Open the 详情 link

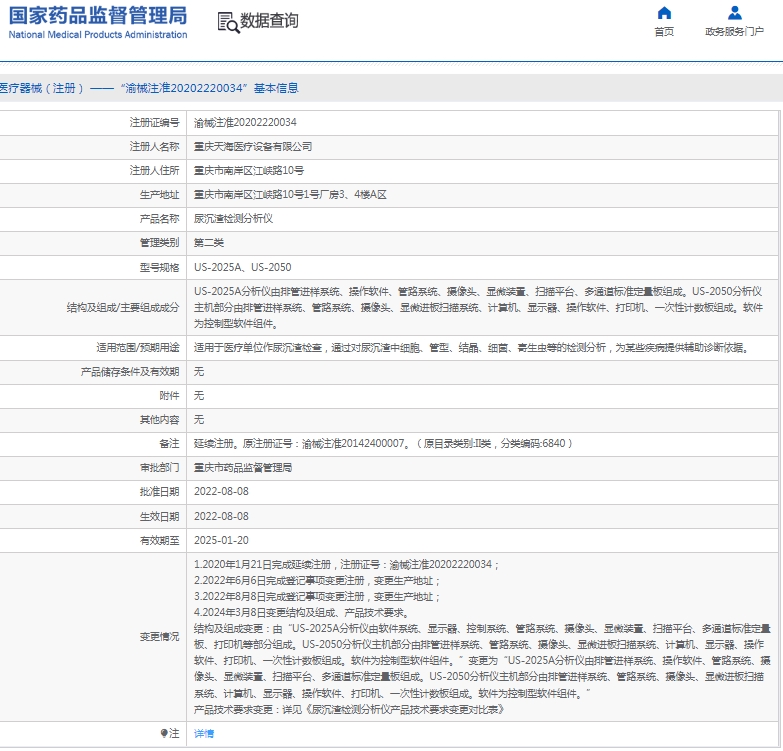coord(204,734)
